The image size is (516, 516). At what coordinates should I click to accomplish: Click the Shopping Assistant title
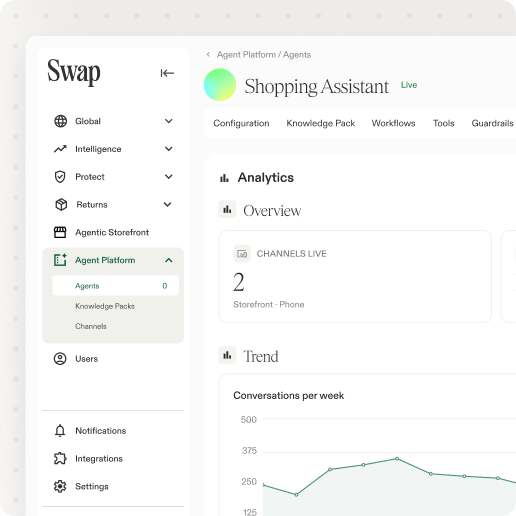click(317, 86)
